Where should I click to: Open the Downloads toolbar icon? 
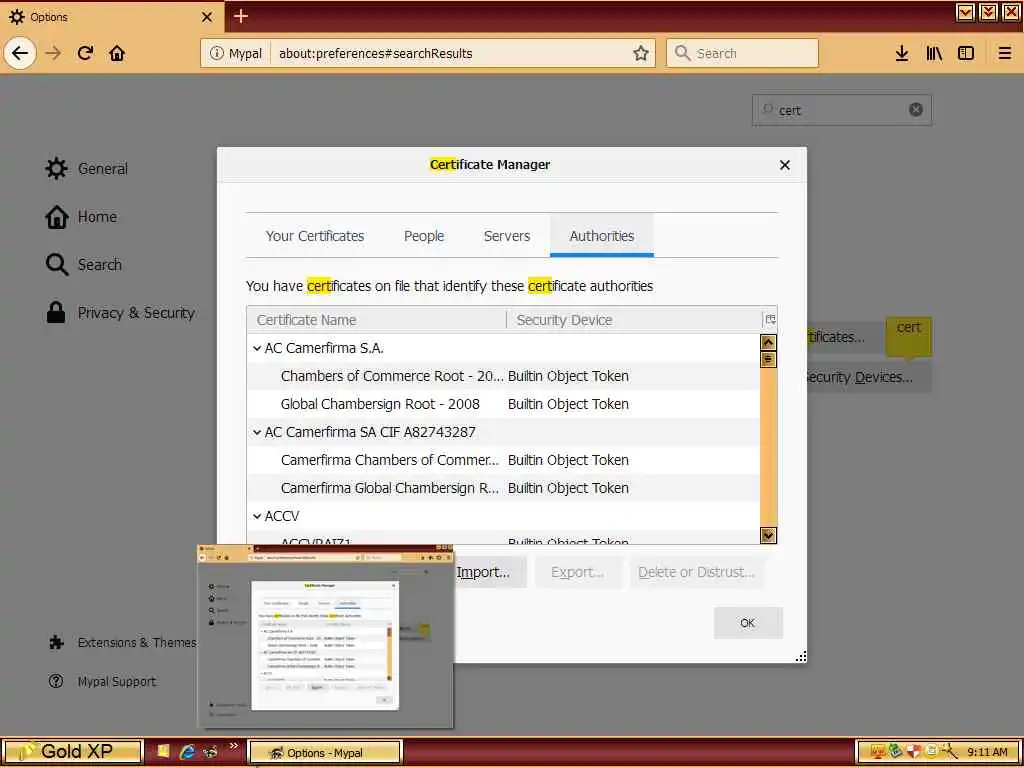(x=902, y=54)
